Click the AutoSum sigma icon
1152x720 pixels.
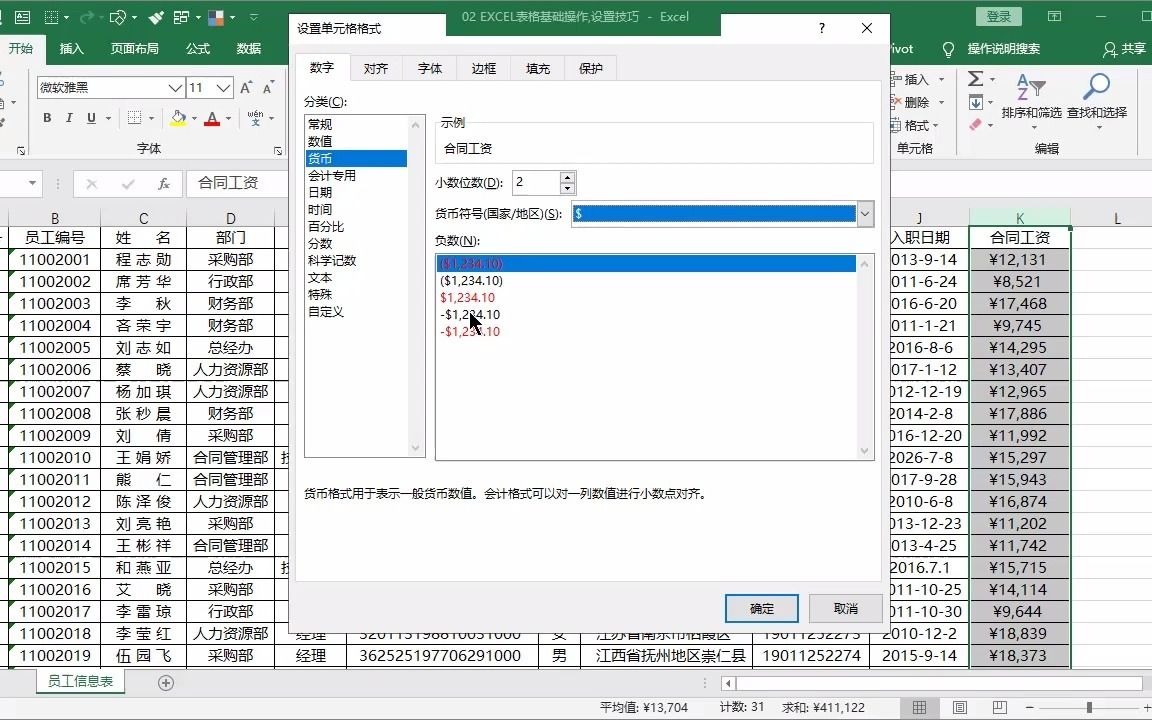pos(976,79)
